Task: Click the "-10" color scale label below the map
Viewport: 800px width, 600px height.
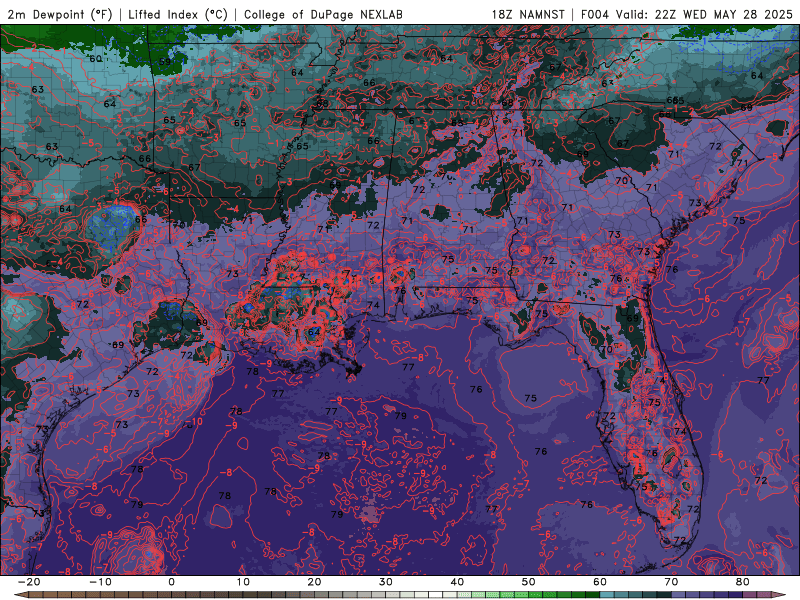Action: [100, 582]
